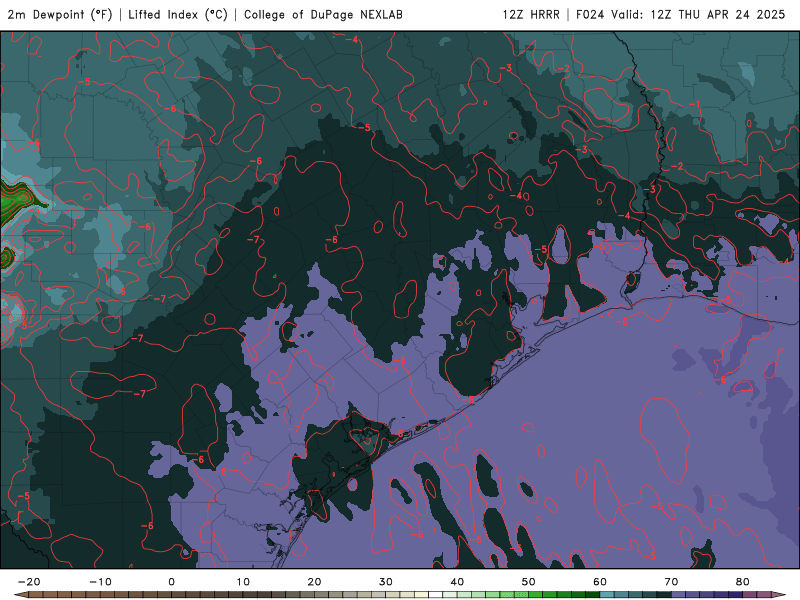Image resolution: width=800 pixels, height=600 pixels.
Task: Click the "2m Dewpoint (°F)" title text
Action: [60, 15]
